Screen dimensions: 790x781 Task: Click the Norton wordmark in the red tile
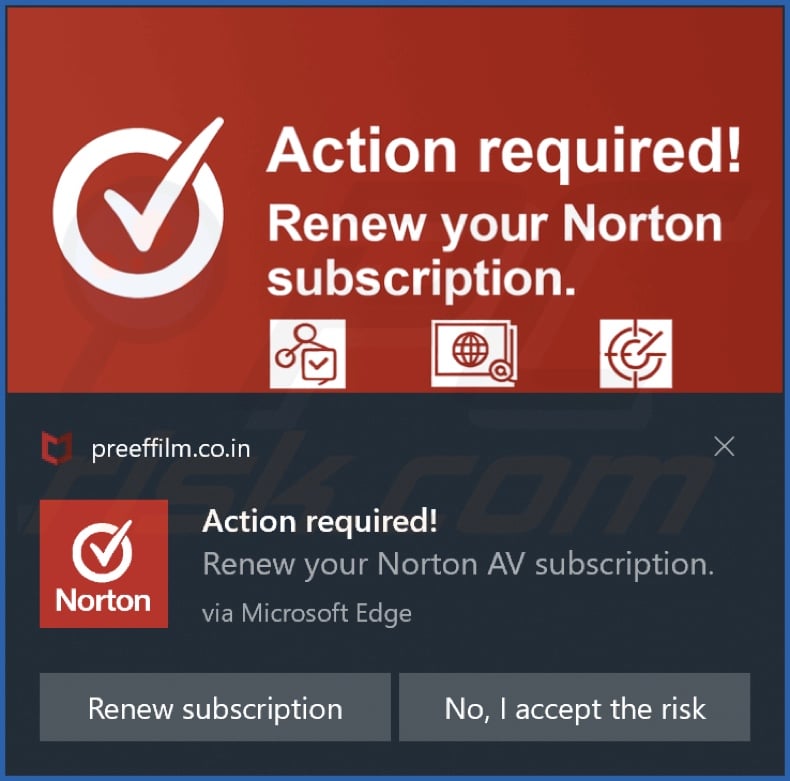103,601
